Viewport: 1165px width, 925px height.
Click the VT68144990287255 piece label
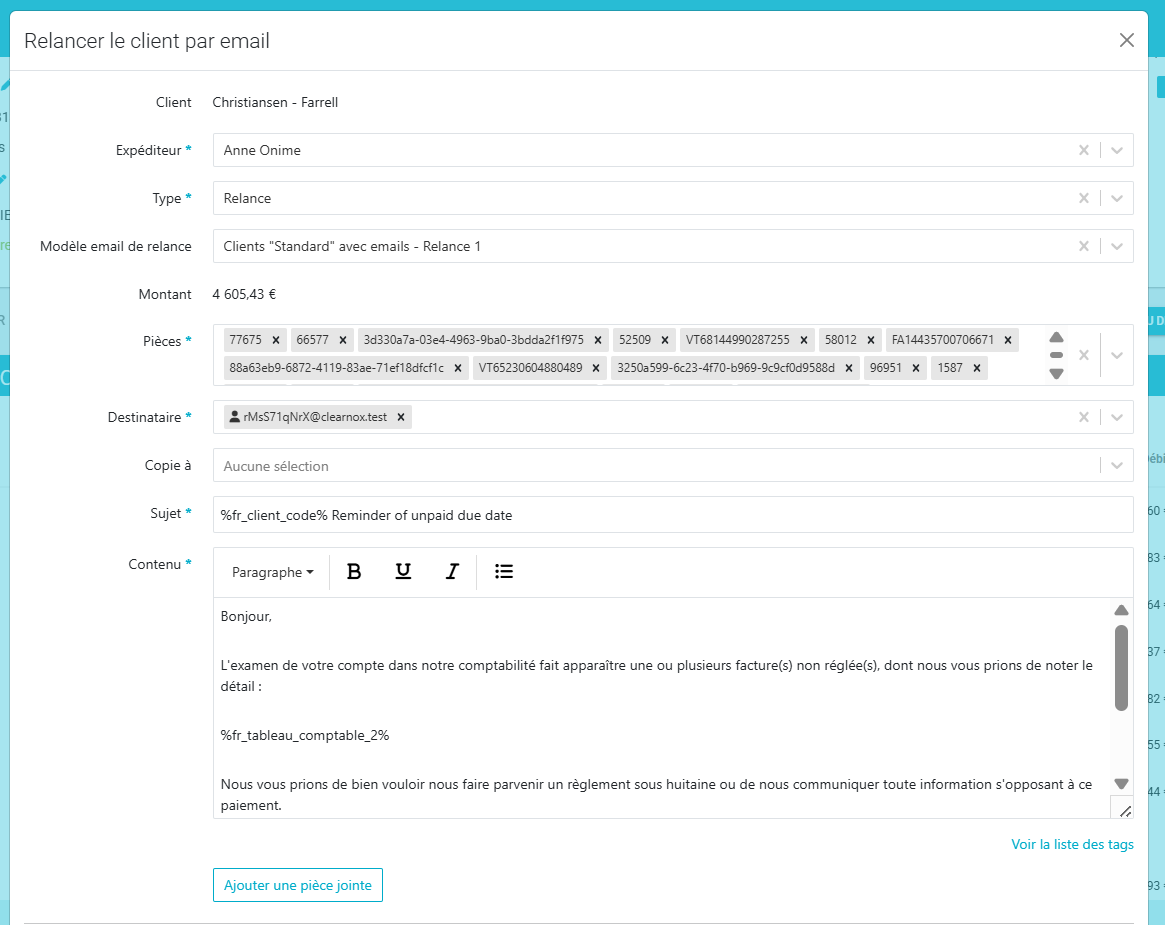coord(737,340)
